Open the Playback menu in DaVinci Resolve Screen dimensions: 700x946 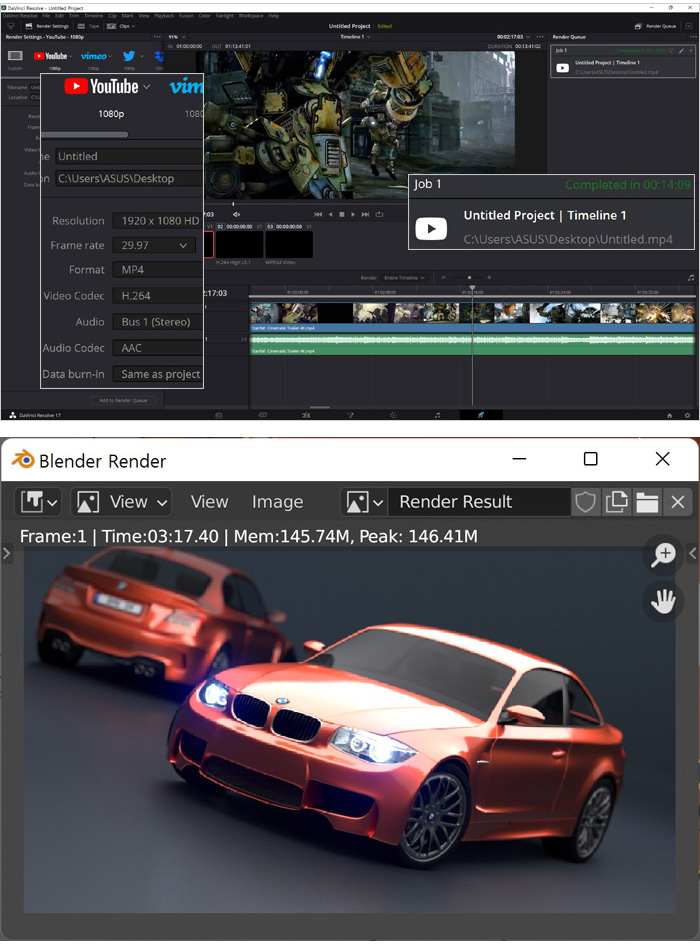coord(164,16)
